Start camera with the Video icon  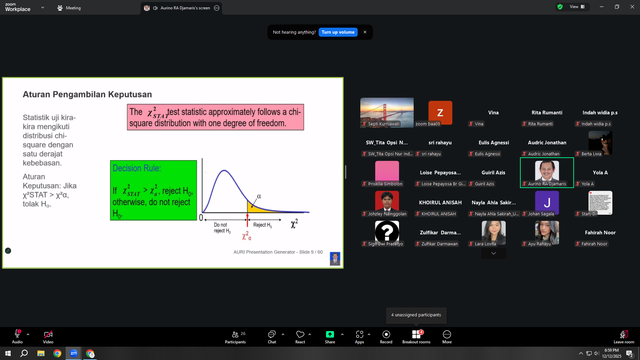coord(48,334)
